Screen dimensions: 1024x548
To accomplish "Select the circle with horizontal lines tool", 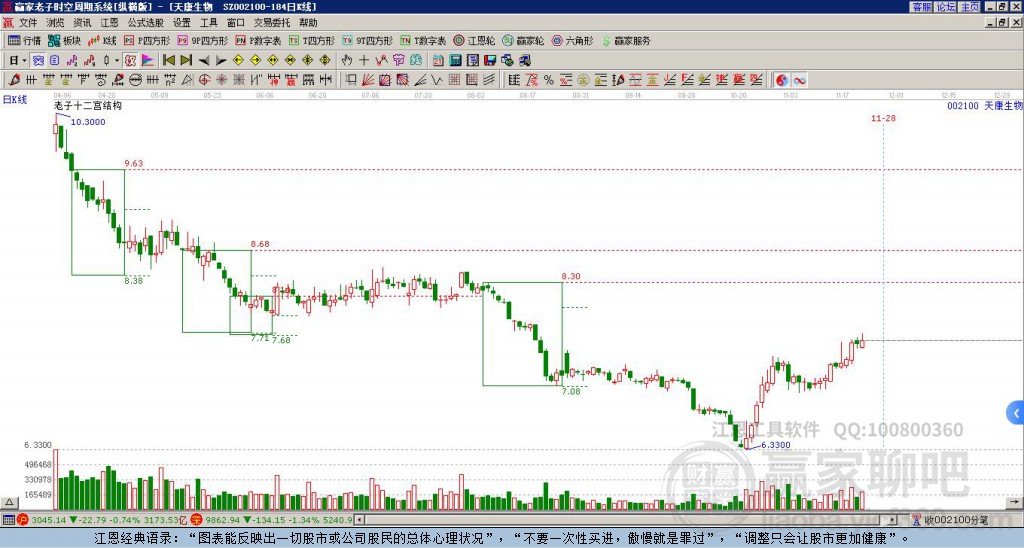I will click(x=135, y=80).
